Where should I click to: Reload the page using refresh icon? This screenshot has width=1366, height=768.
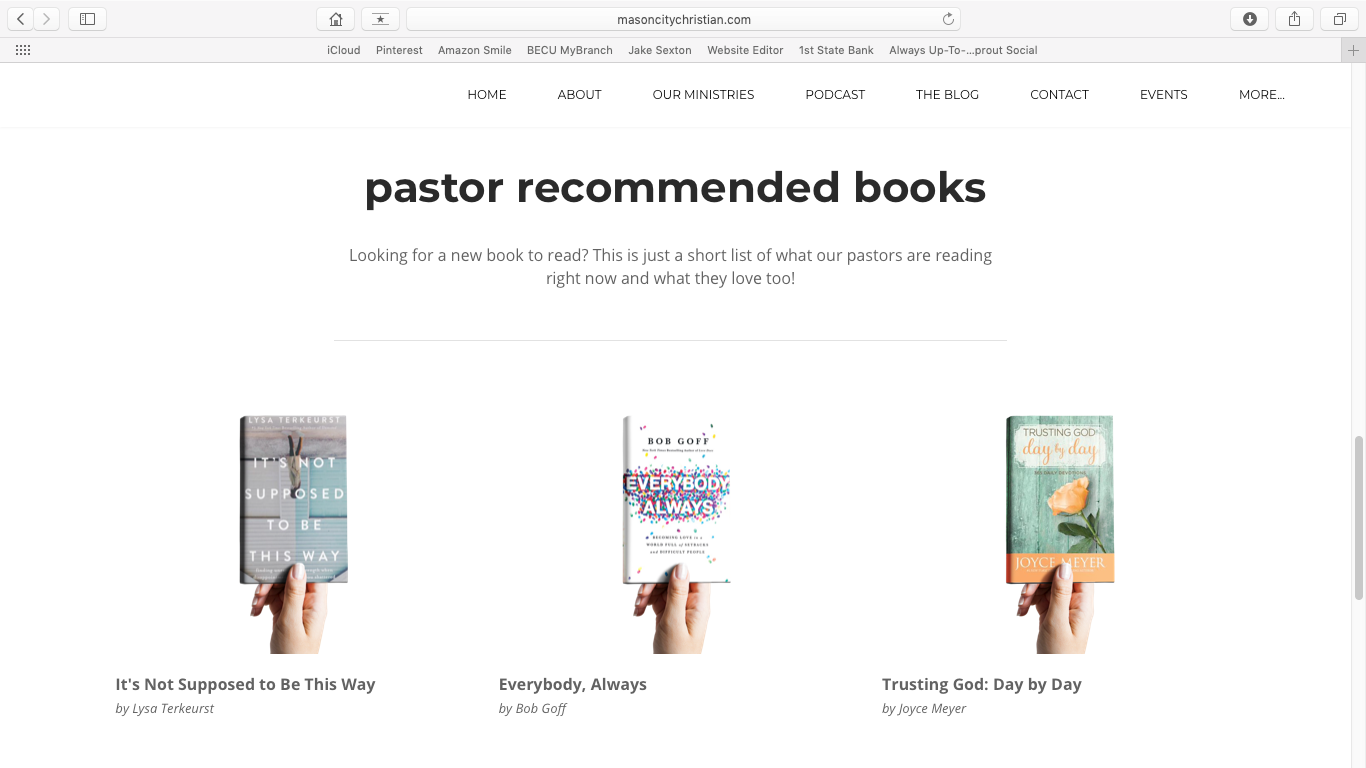[948, 19]
